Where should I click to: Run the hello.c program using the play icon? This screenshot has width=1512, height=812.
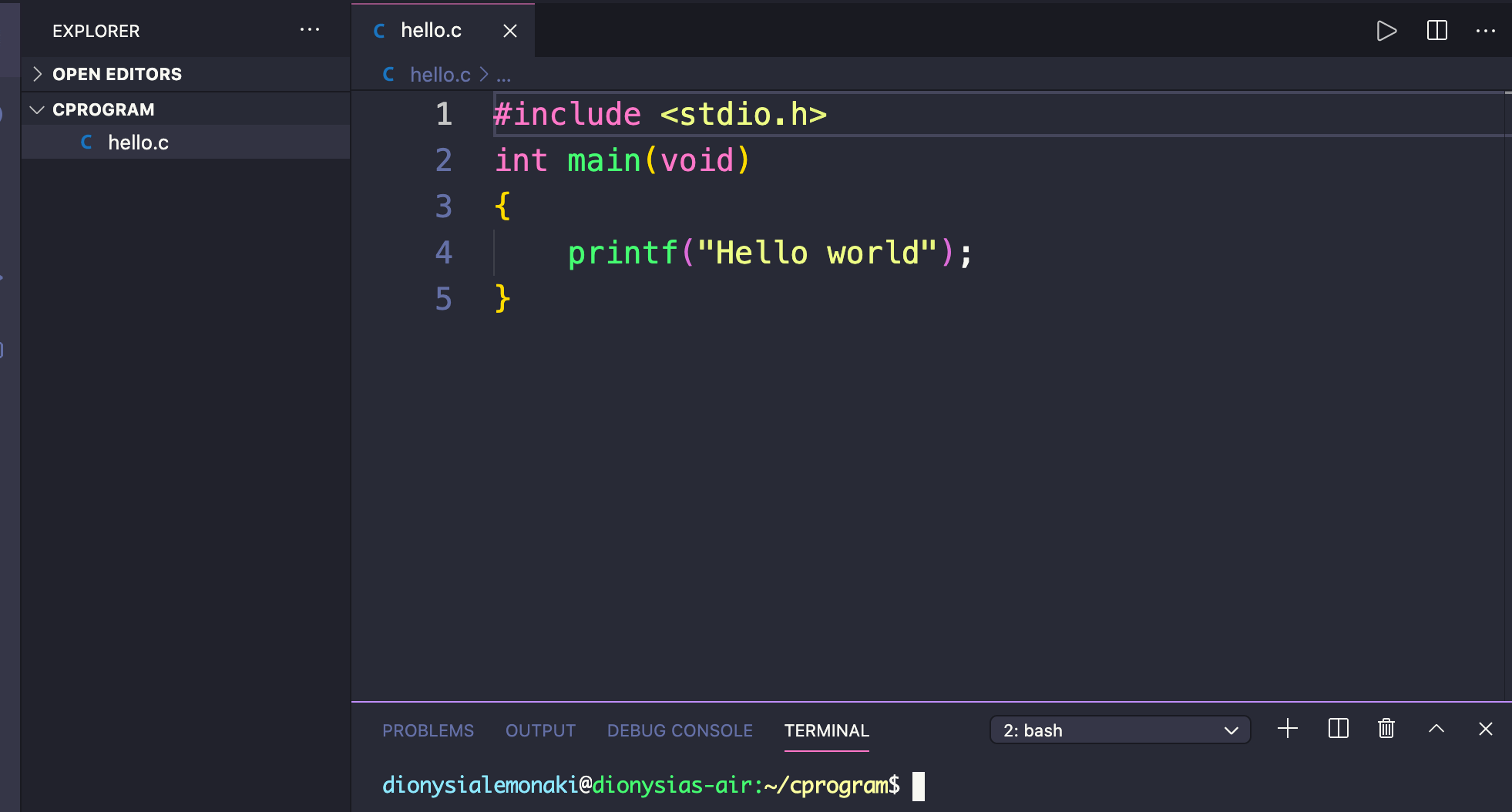1386,31
